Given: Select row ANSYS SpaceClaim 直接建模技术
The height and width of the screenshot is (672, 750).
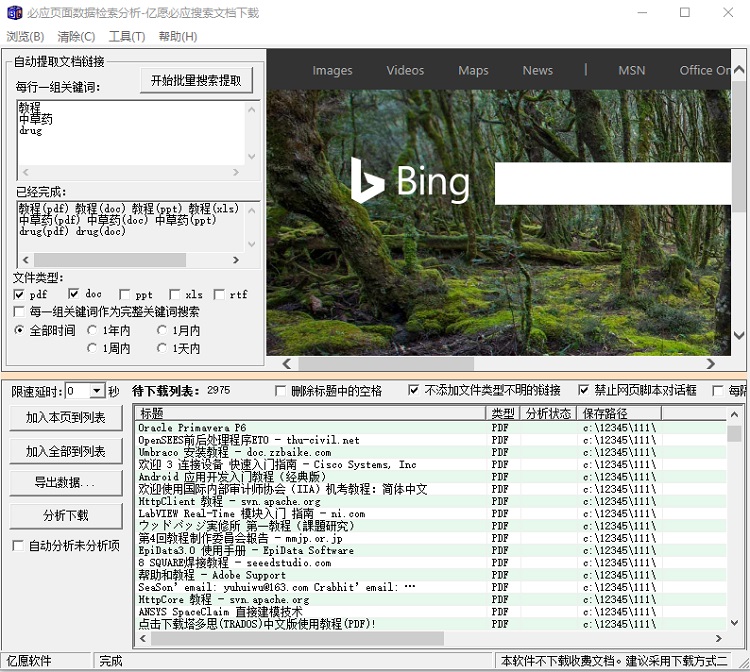Looking at the screenshot, I should 430,612.
